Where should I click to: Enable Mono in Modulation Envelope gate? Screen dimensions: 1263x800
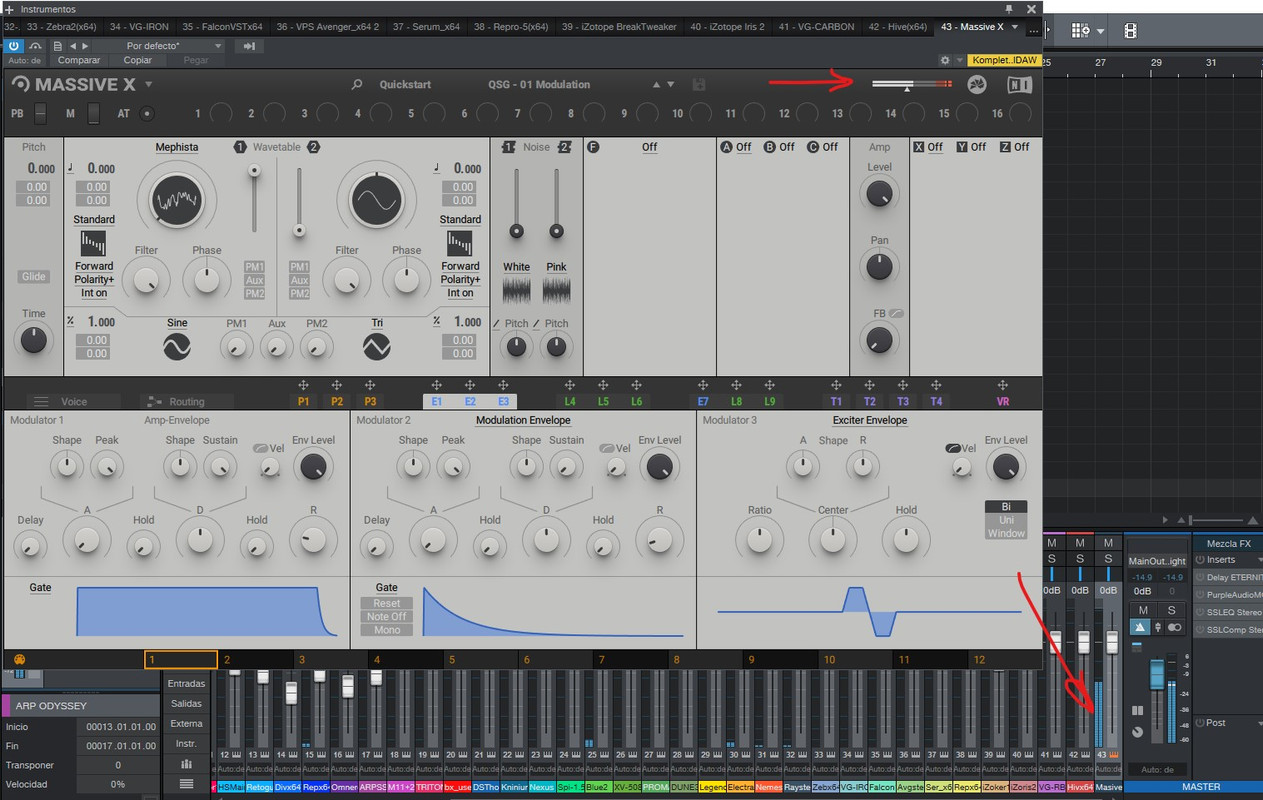tap(387, 630)
